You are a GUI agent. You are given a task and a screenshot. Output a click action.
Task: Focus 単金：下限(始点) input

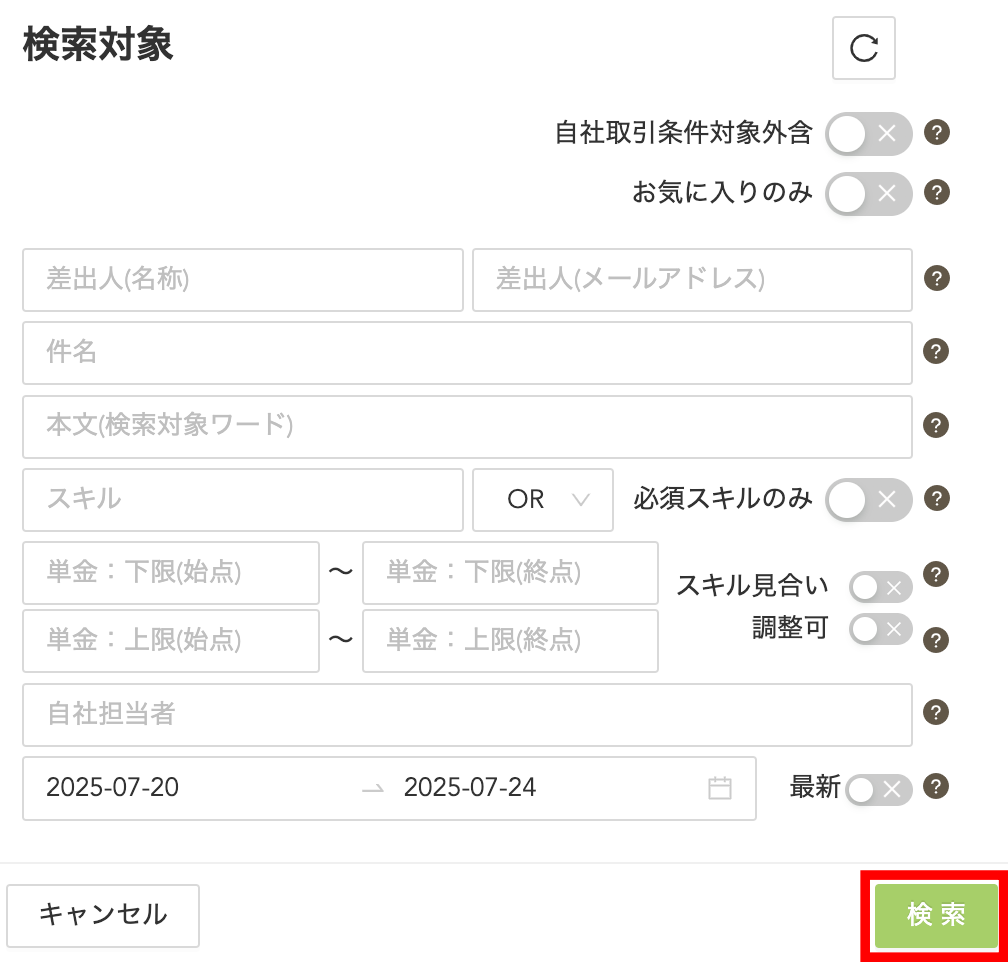171,572
